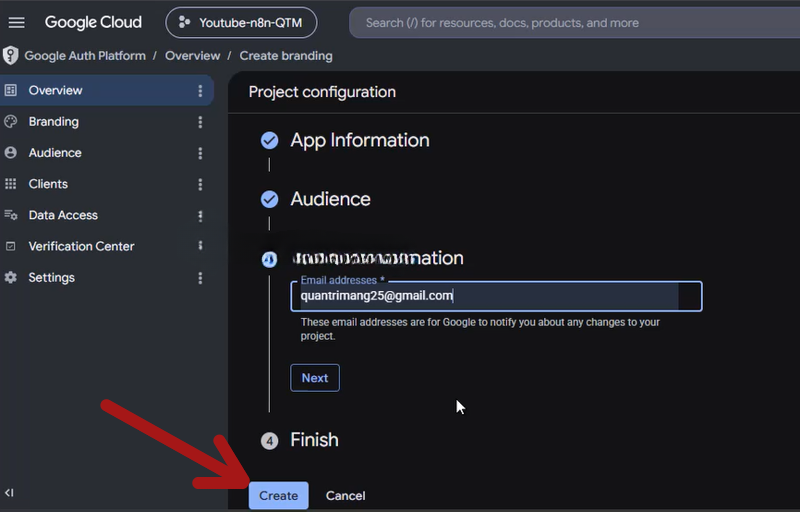This screenshot has width=800, height=512.
Task: Open more options for Overview
Action: (x=200, y=91)
